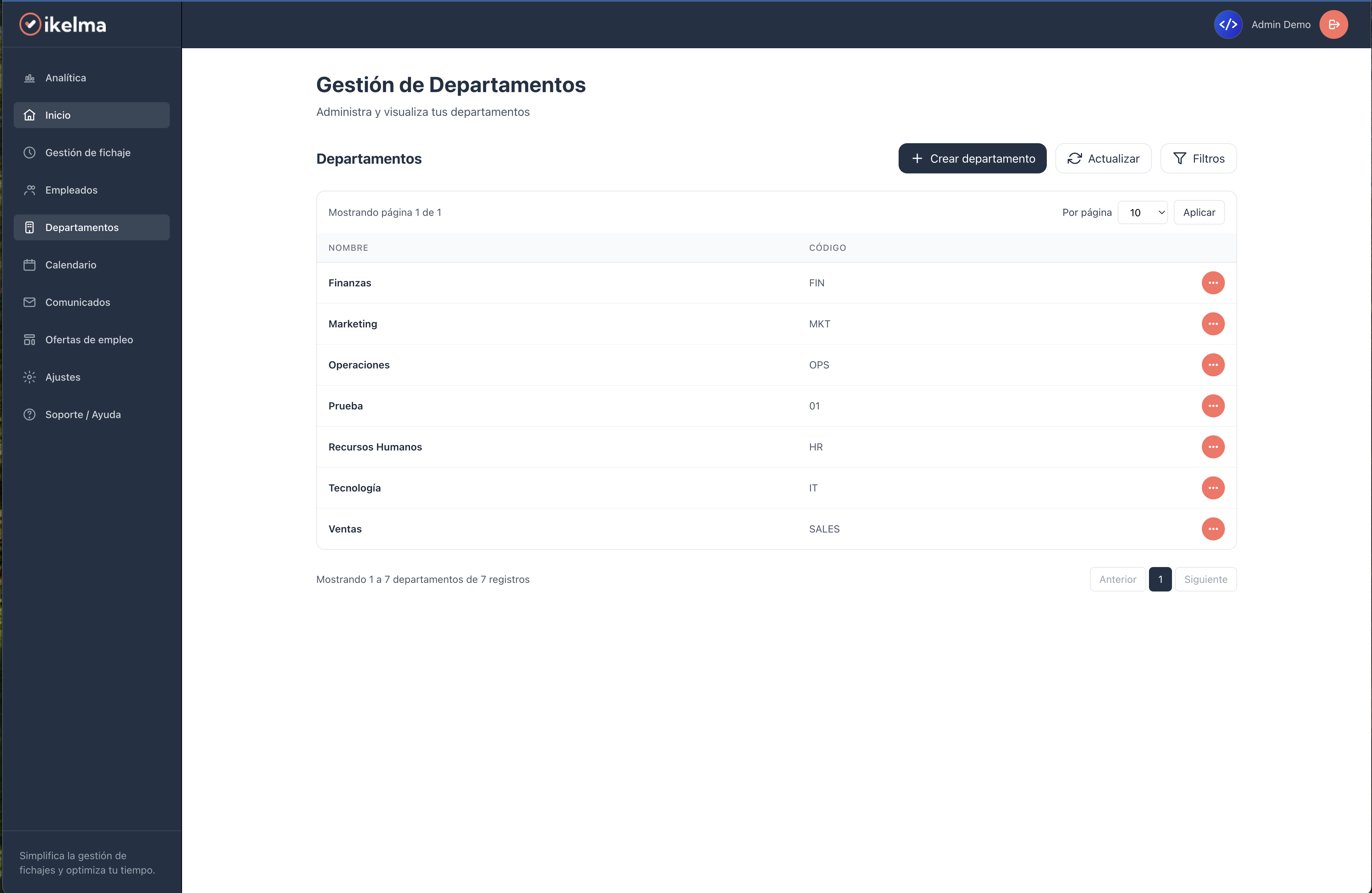Click the logout icon next to Admin Demo
This screenshot has width=1372, height=893.
pyautogui.click(x=1334, y=24)
